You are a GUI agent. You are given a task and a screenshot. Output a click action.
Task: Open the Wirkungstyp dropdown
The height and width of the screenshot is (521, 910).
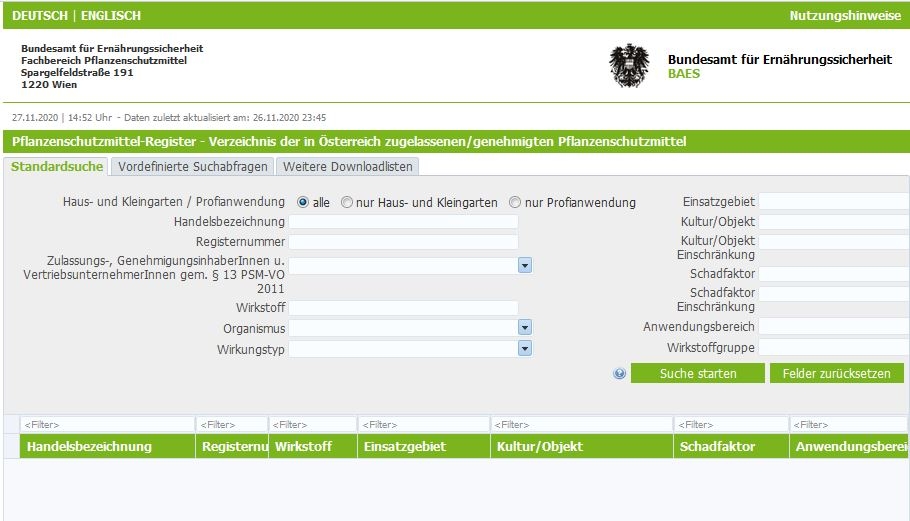pos(524,348)
